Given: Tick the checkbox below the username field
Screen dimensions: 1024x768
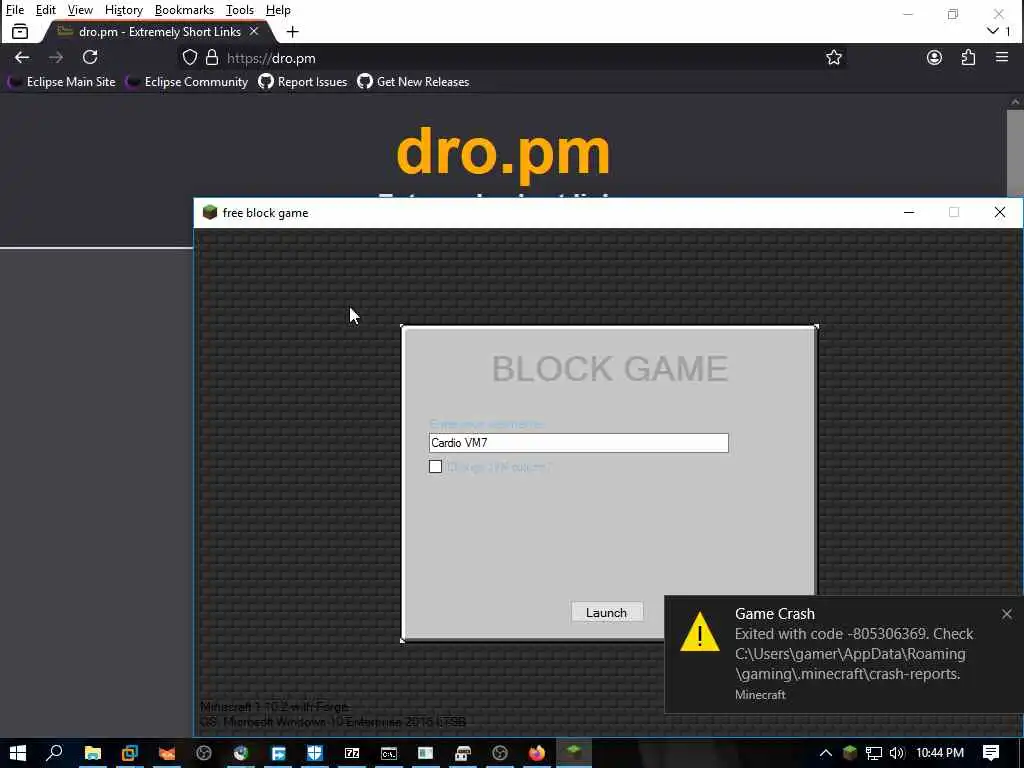Looking at the screenshot, I should click(436, 466).
